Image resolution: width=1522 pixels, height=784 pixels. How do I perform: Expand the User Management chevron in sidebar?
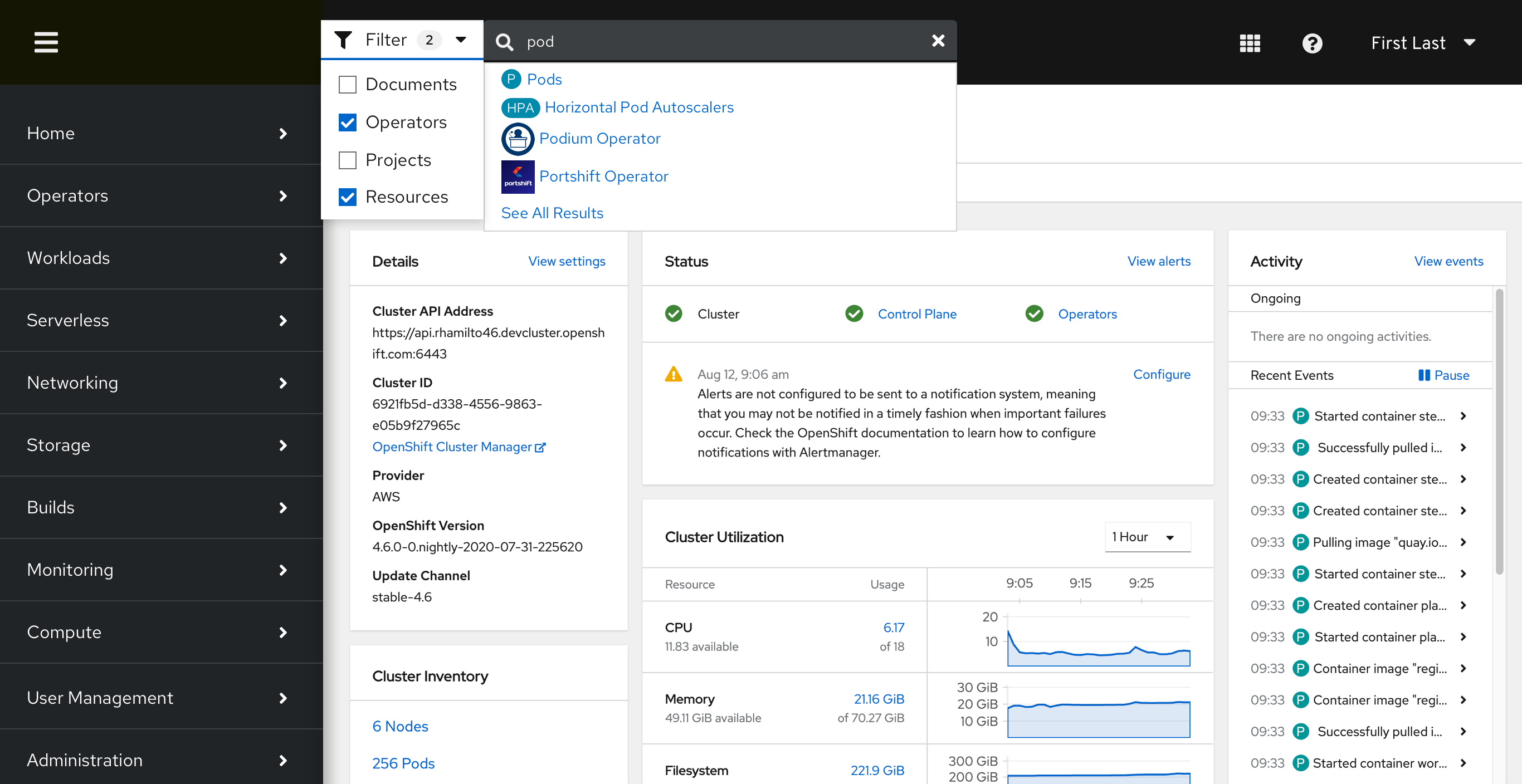(283, 698)
